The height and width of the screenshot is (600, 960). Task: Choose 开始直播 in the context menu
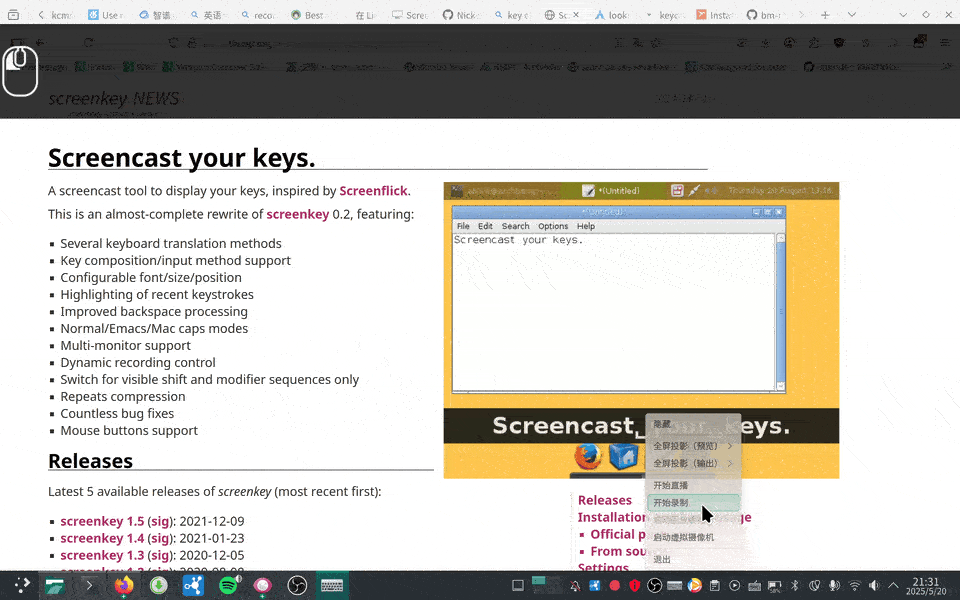click(693, 486)
